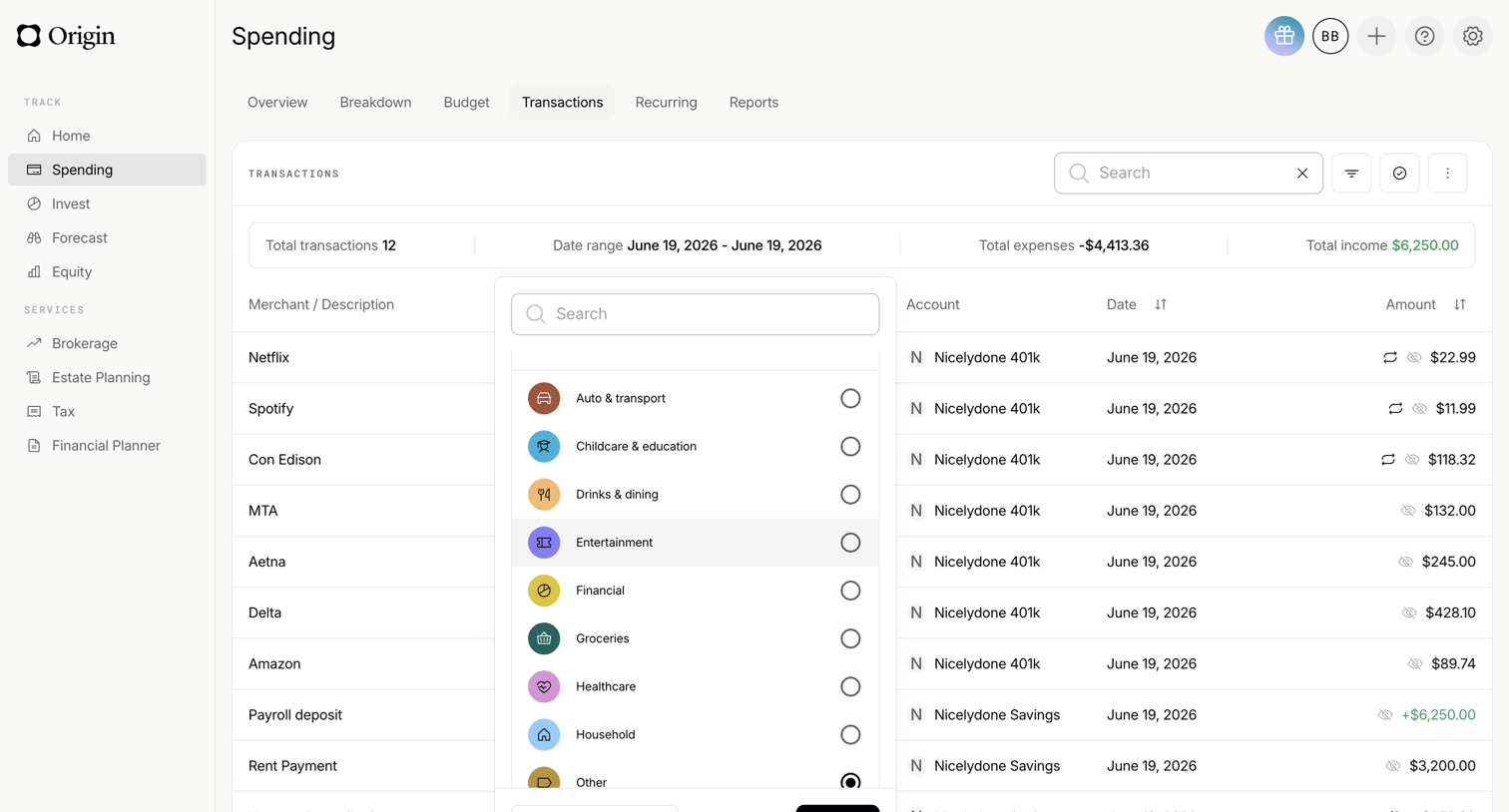Screen dimensions: 1509x812
Task: Click the recurring icon on Spotify row
Action: click(x=1395, y=408)
